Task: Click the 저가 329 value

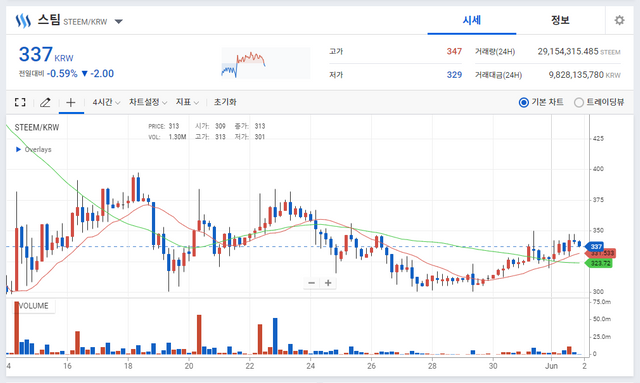Action: pyautogui.click(x=454, y=75)
